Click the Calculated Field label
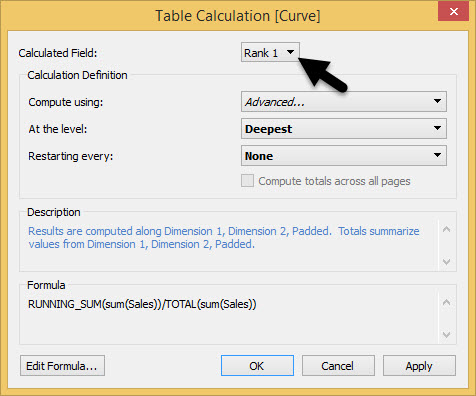Image resolution: width=476 pixels, height=396 pixels. [58, 53]
